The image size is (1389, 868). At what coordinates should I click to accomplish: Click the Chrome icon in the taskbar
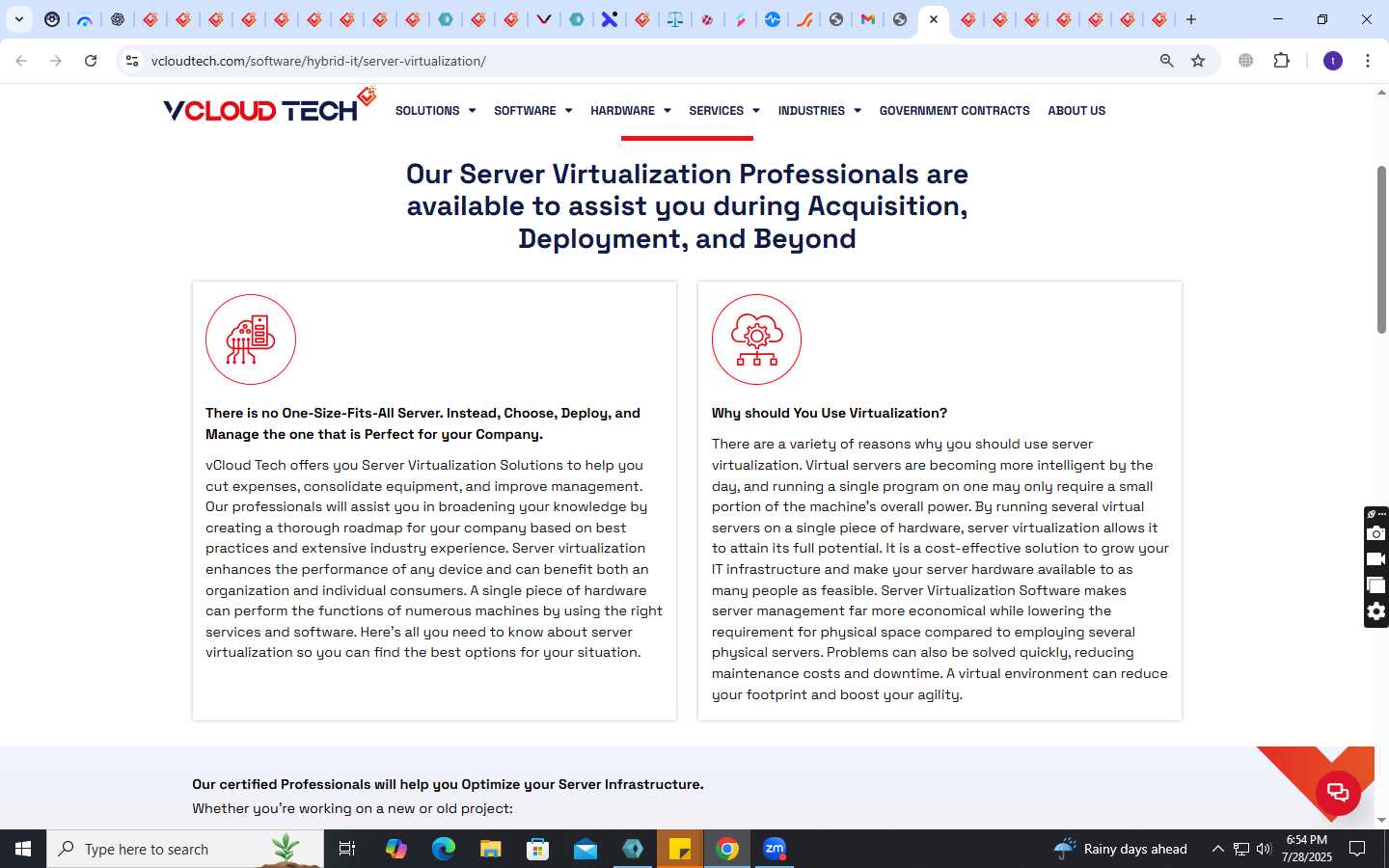(727, 849)
